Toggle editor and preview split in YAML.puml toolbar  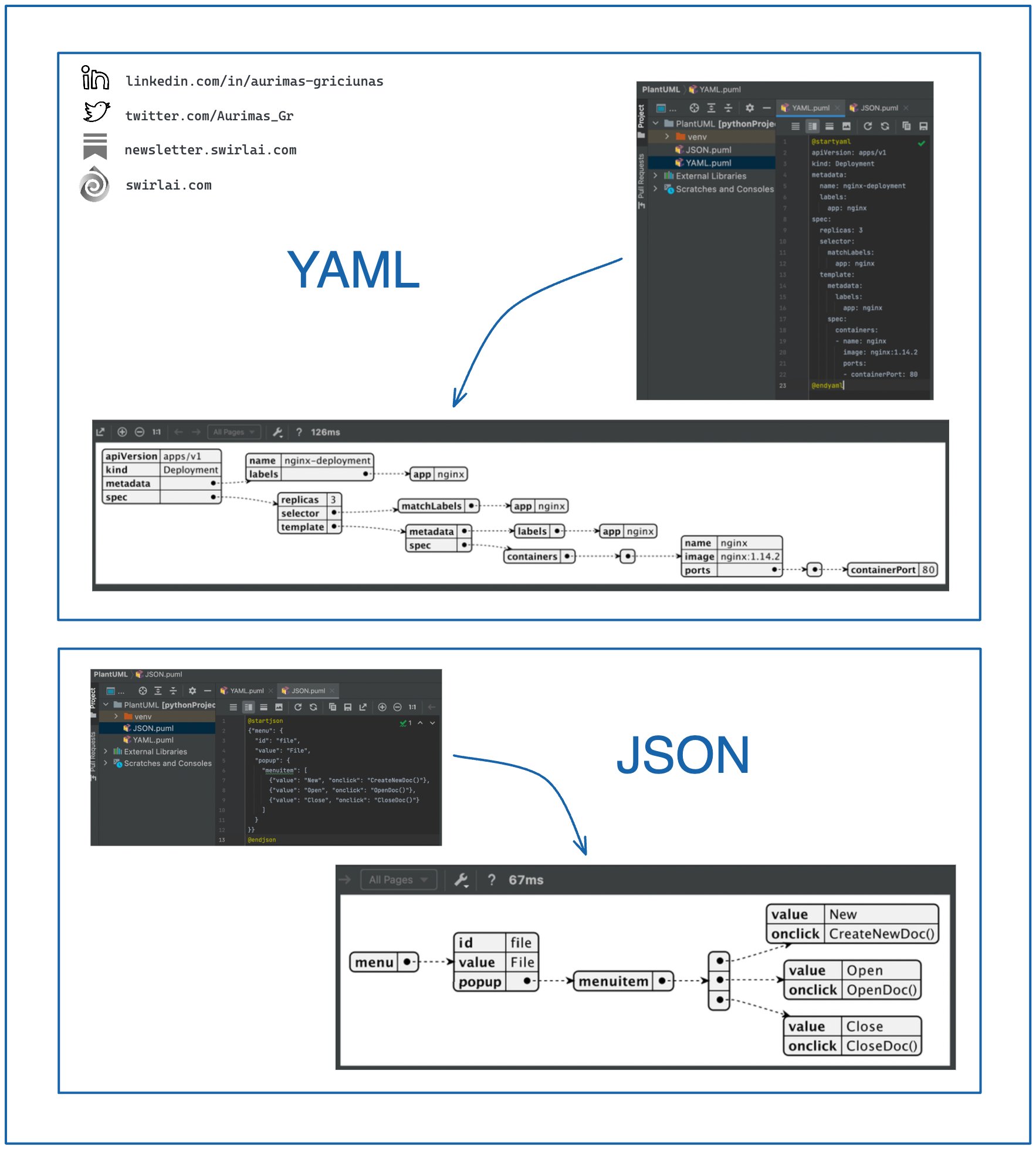[x=812, y=126]
